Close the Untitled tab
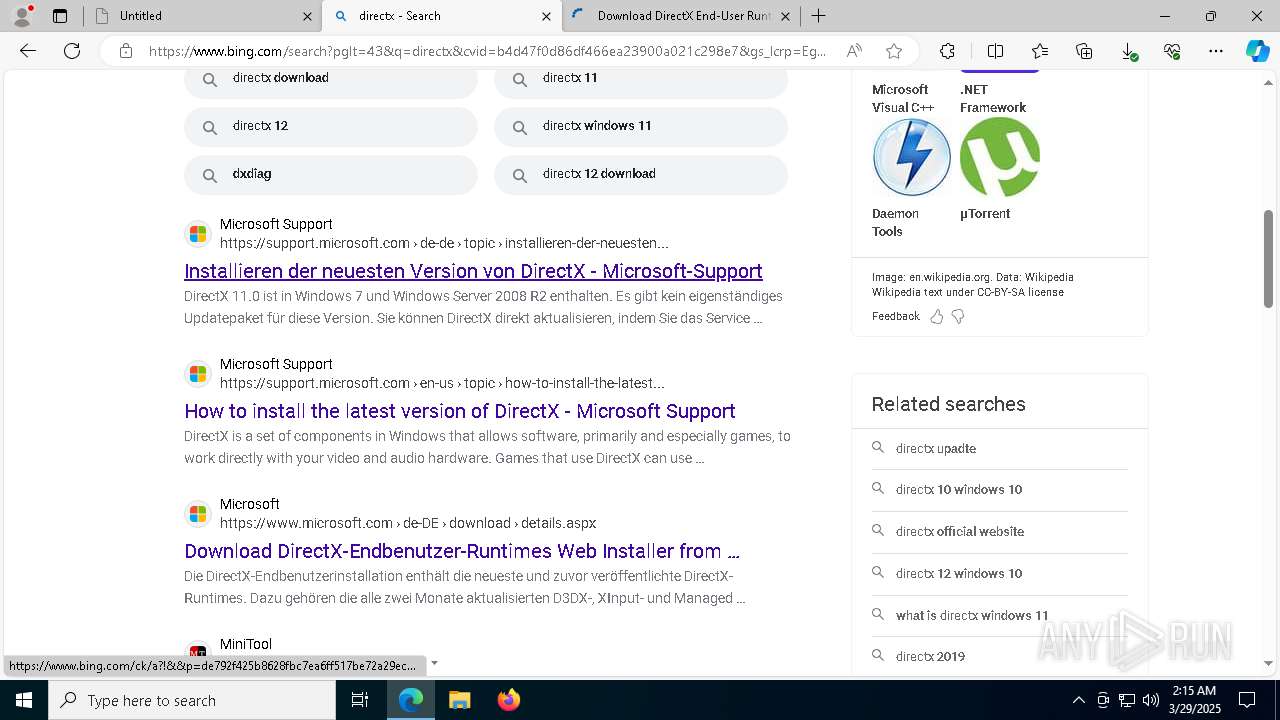Image resolution: width=1280 pixels, height=720 pixels. [x=307, y=16]
